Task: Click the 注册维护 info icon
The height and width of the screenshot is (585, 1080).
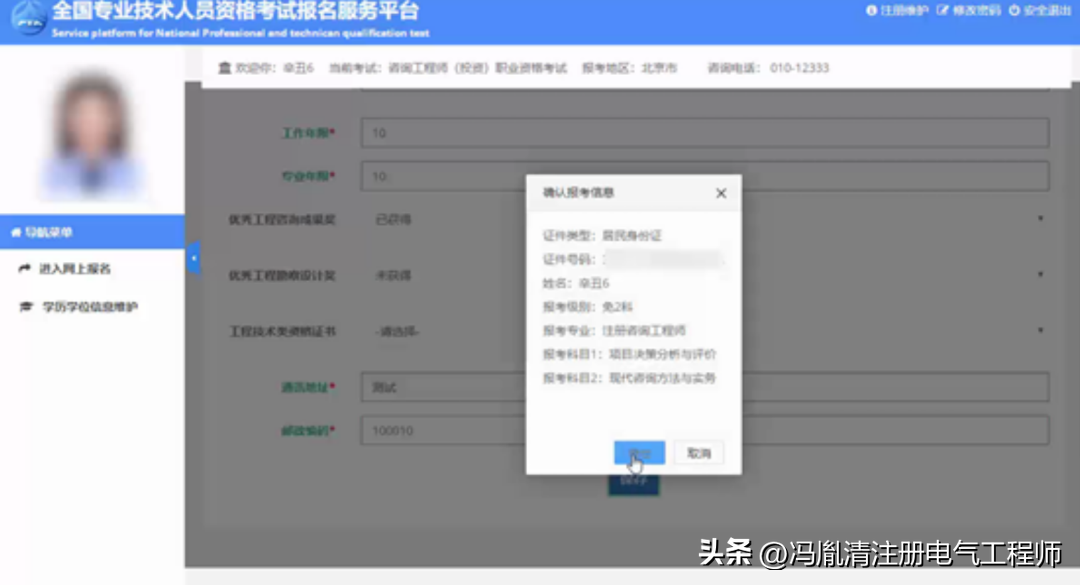Action: pyautogui.click(x=871, y=11)
